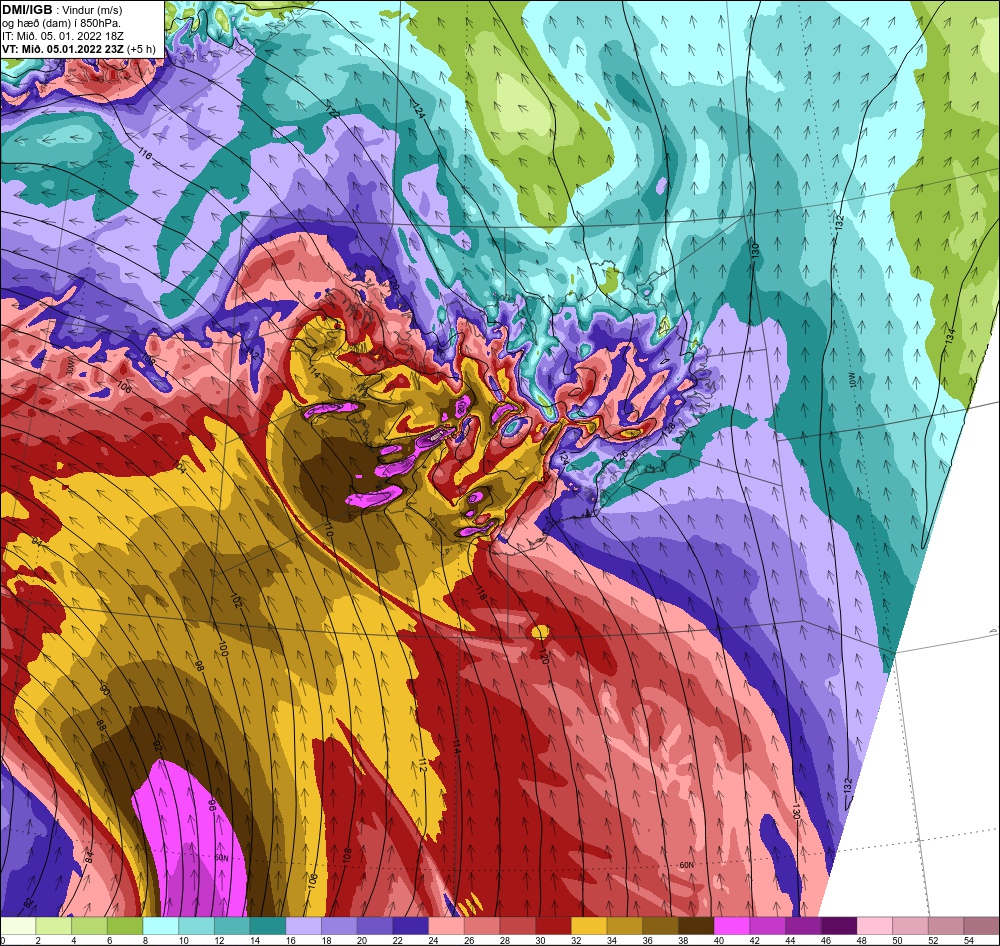Select the 'VT: Mið. 05.01.2022 23Z (+5 h)' line
1000x946 pixels.
(78, 48)
